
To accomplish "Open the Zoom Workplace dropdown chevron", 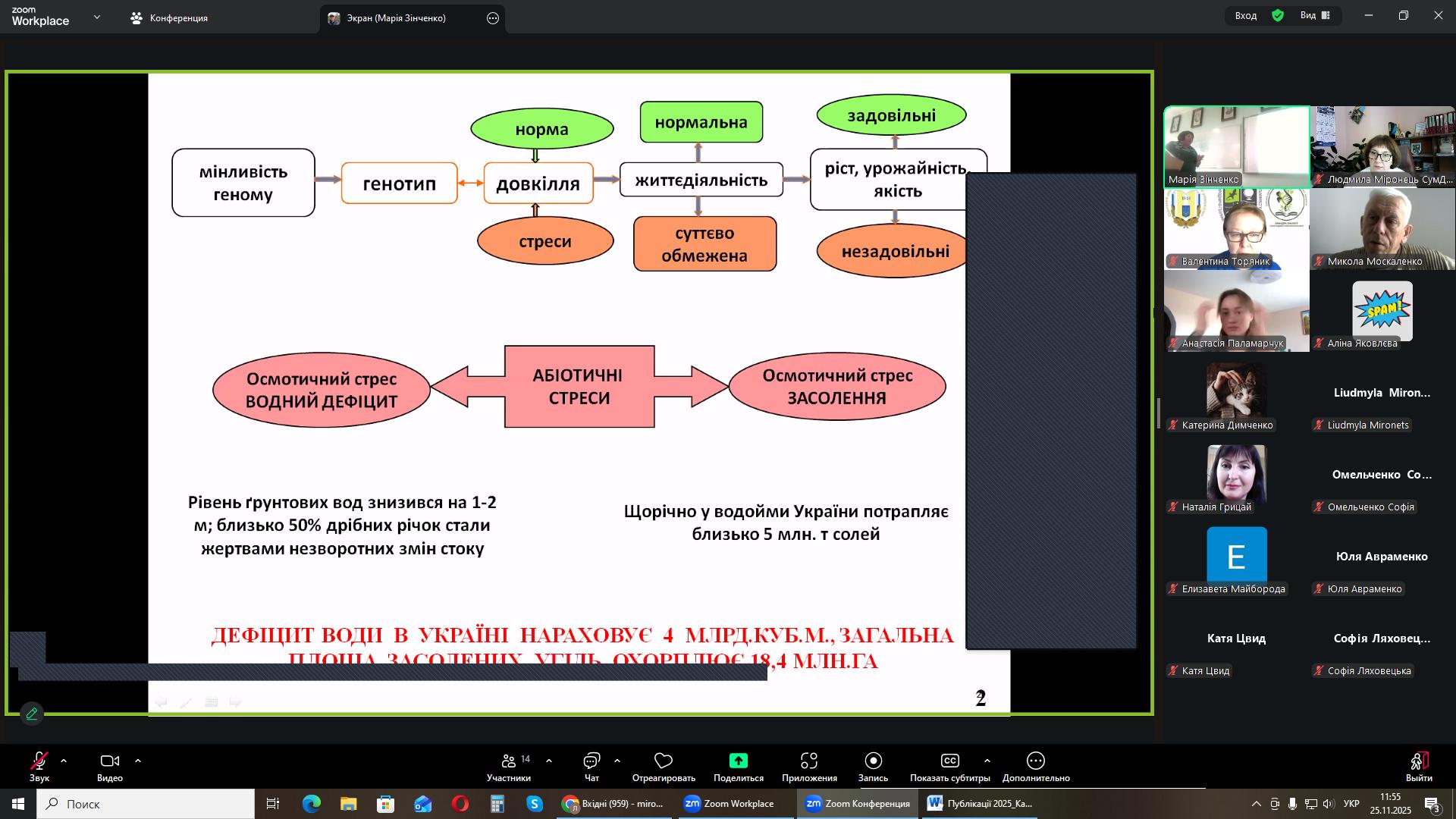I will 96,17.
